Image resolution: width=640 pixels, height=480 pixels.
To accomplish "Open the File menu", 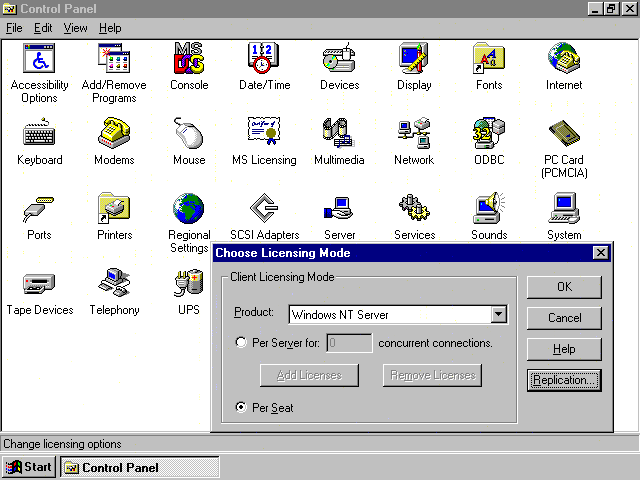I will [x=14, y=28].
